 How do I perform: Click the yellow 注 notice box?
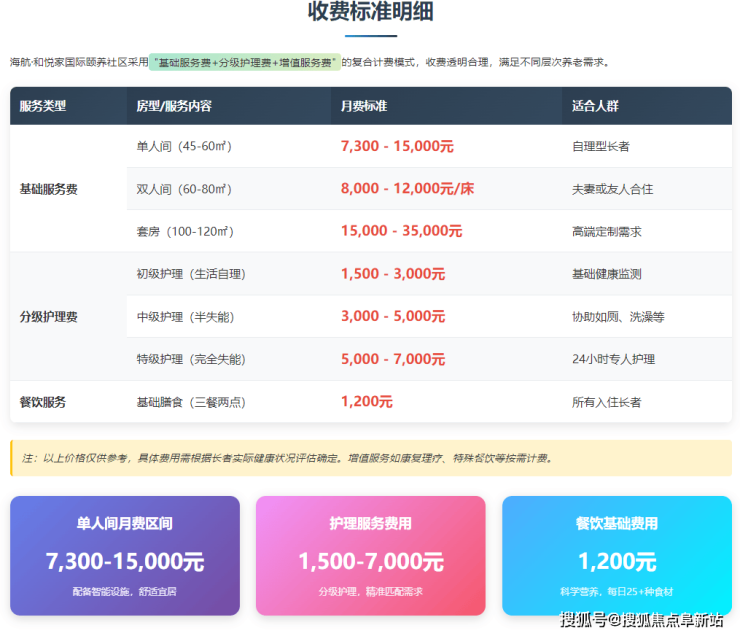pyautogui.click(x=370, y=458)
